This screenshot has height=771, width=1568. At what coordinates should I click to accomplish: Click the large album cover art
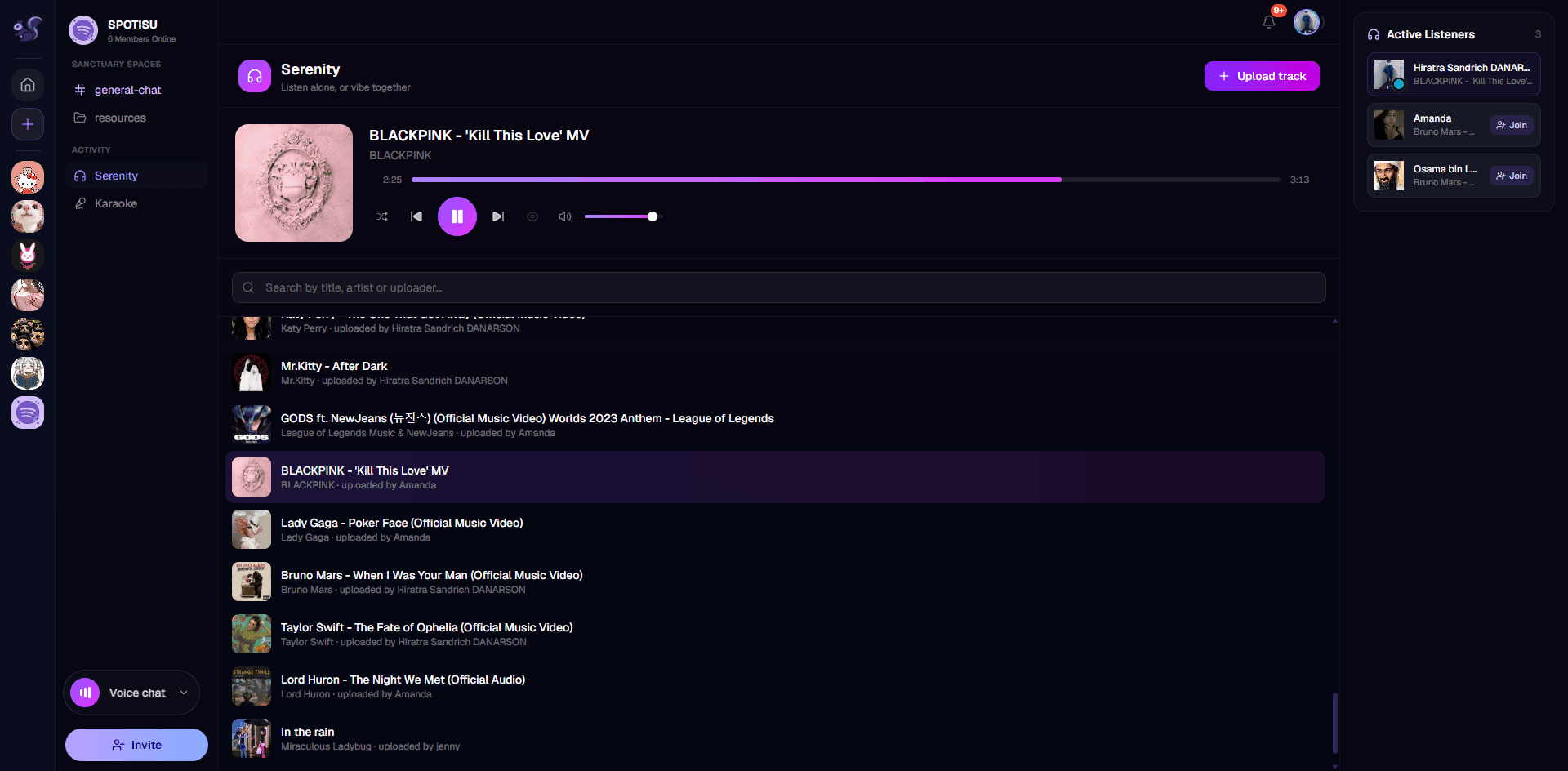point(294,183)
